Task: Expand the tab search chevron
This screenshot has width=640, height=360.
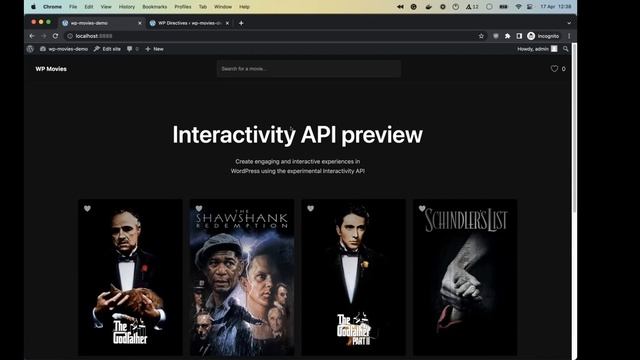Action: point(569,23)
